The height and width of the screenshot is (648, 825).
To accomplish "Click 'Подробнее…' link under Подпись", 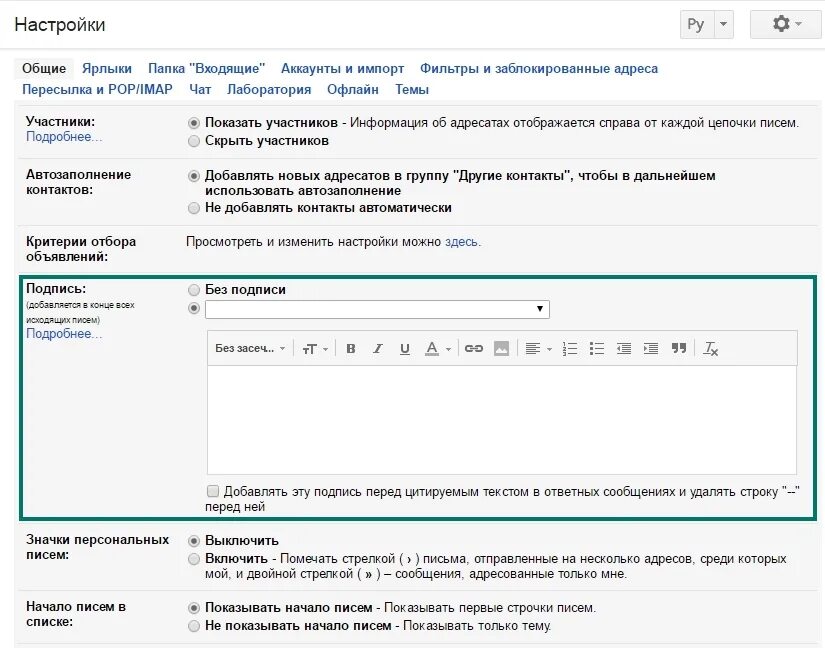I will coord(64,334).
